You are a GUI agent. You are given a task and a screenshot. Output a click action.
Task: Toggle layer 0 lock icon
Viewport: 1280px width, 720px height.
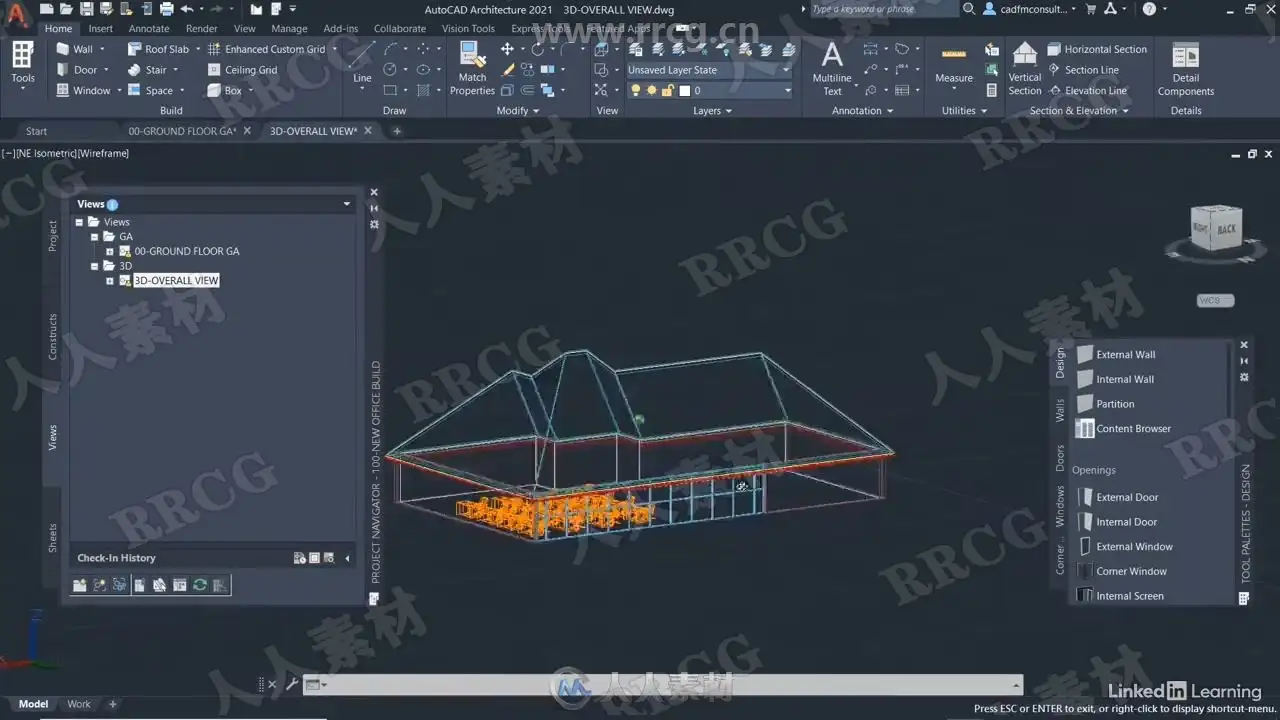[667, 90]
